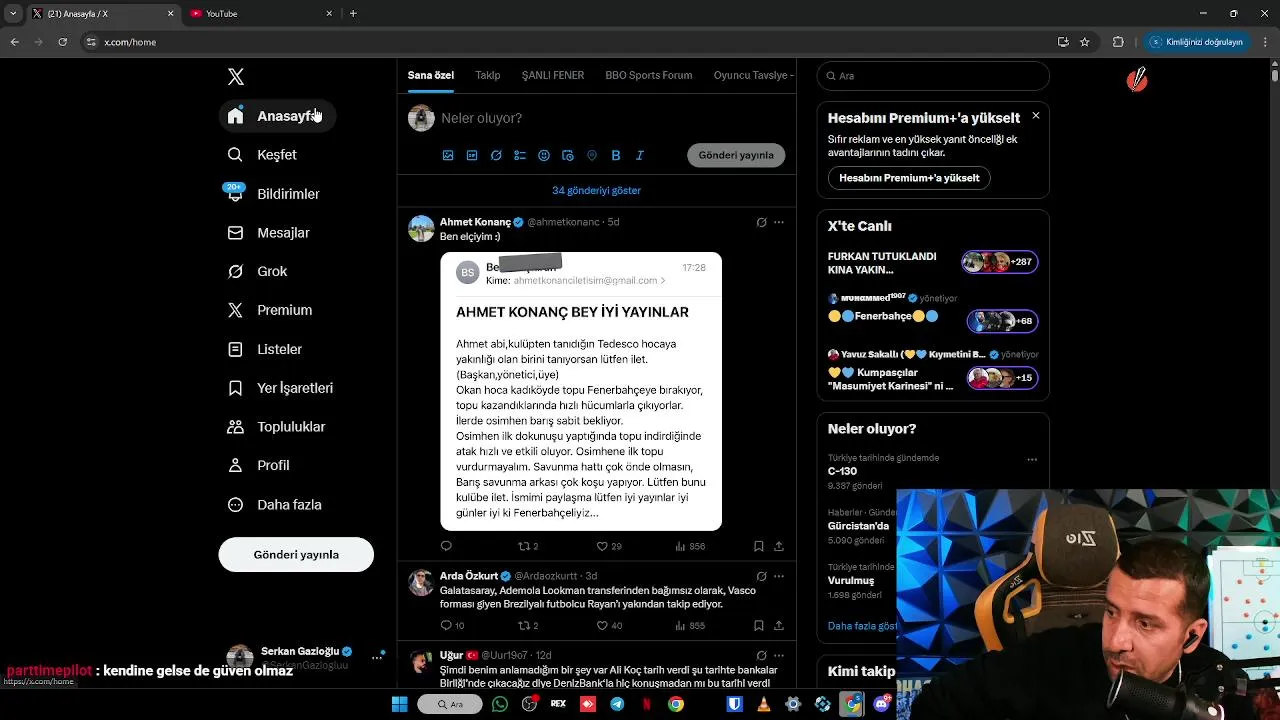The width and height of the screenshot is (1280, 720).
Task: Reload the page in the browser
Action: 62,42
